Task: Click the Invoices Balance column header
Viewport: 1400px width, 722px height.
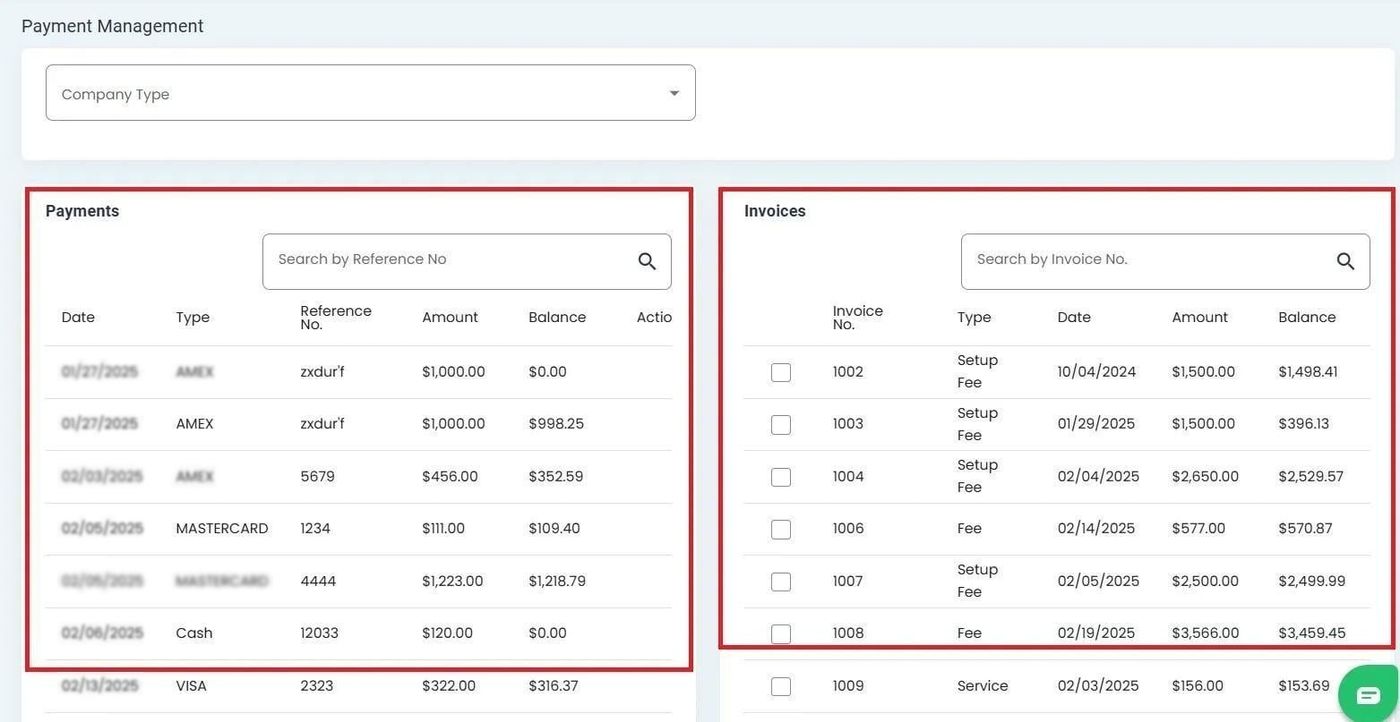Action: click(1306, 317)
